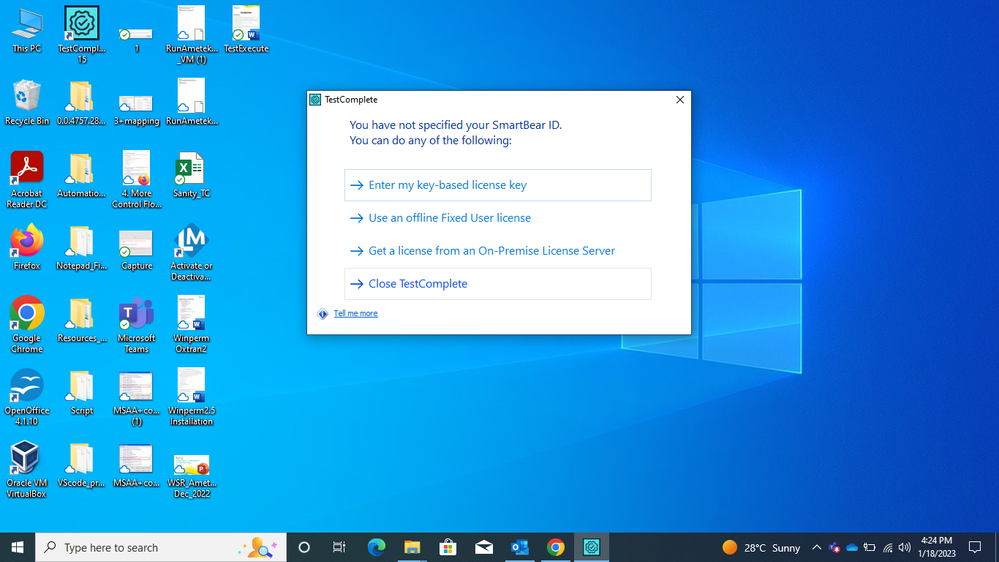The image size is (999, 562).
Task: Expand hidden system tray icons chevron
Action: pyautogui.click(x=816, y=547)
